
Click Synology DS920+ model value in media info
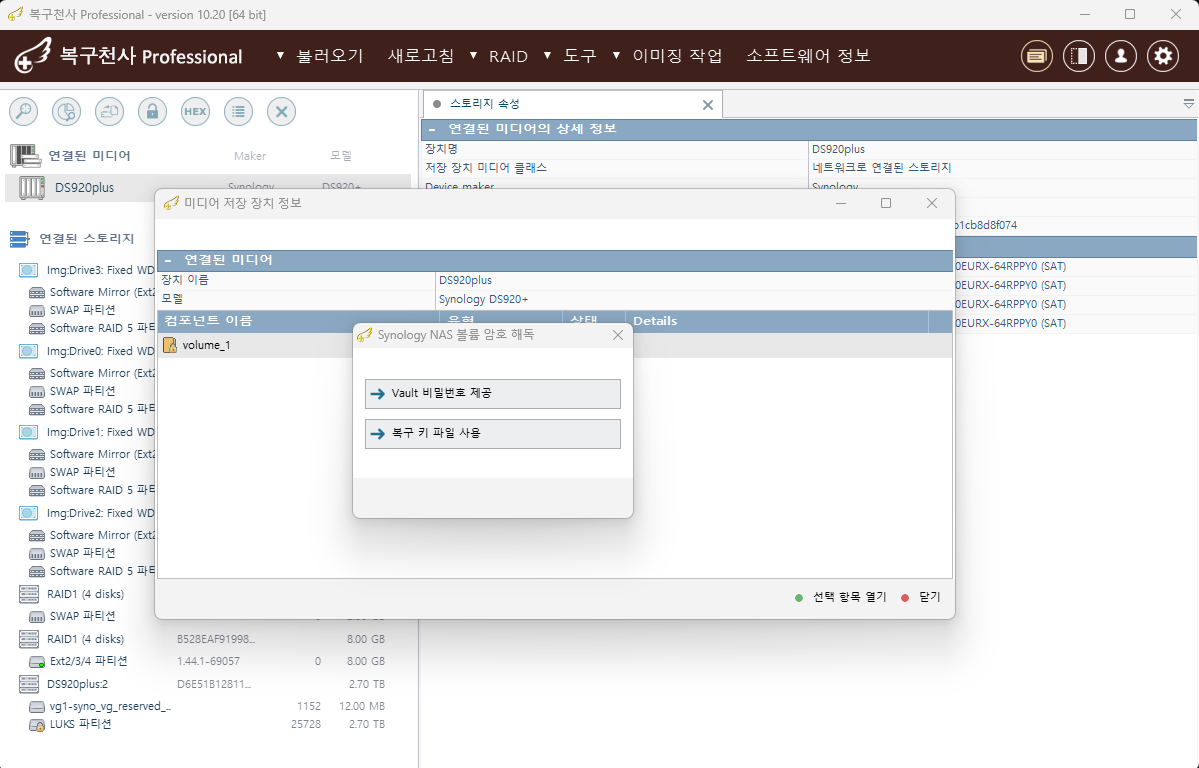click(483, 299)
